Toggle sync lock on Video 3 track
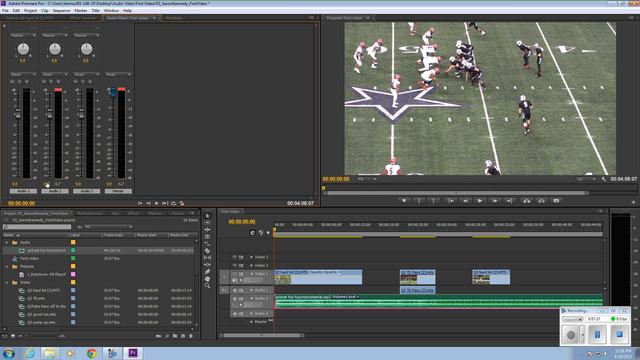Screen dimensions: 640x360 [241, 257]
